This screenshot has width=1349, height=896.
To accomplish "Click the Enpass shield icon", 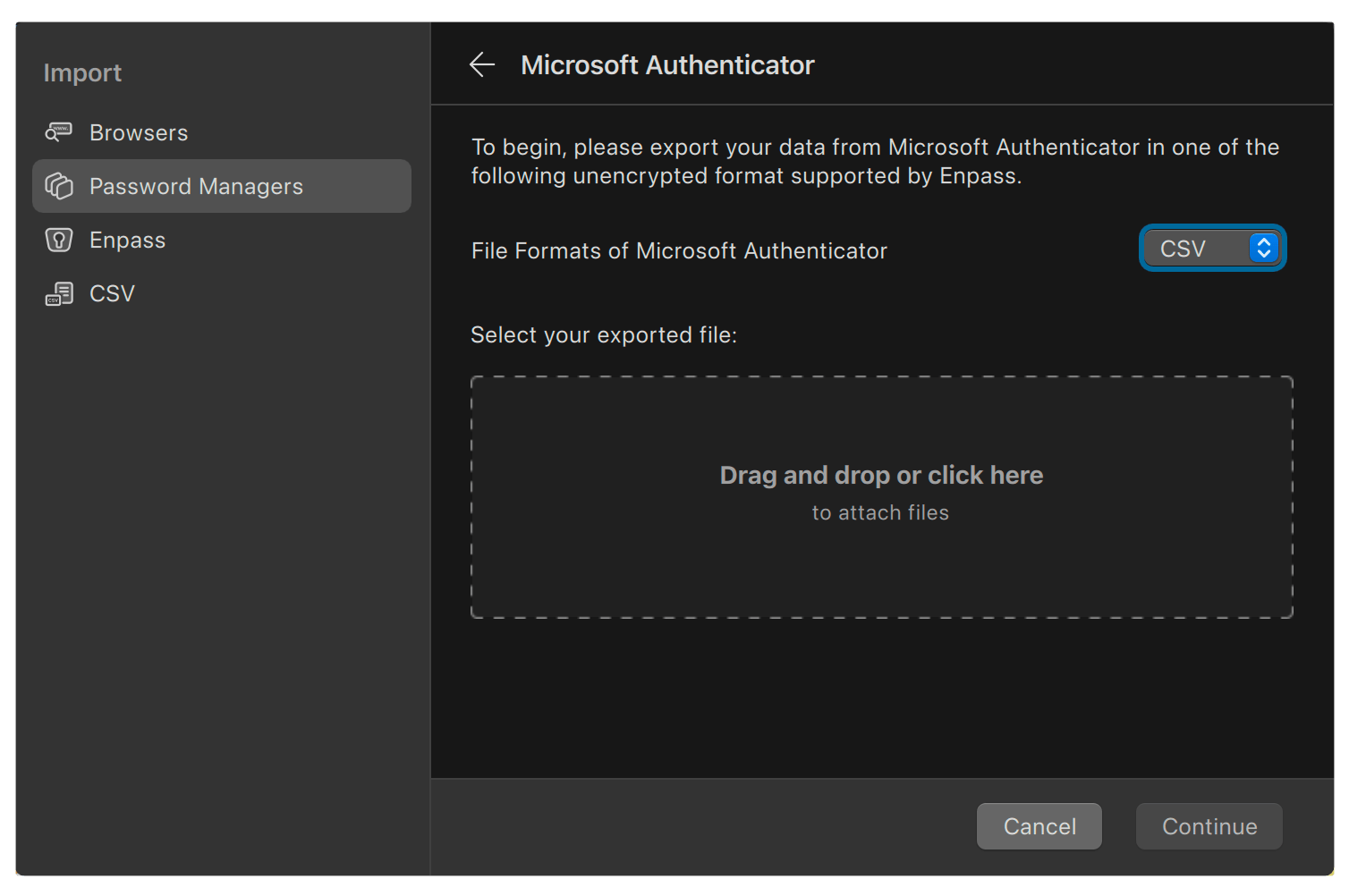I will click(x=59, y=240).
